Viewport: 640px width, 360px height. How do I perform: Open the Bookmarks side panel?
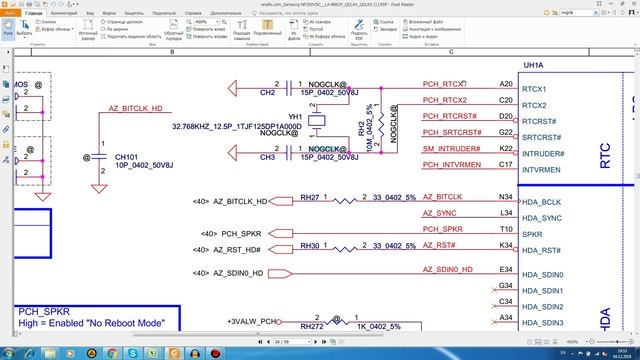point(6,69)
